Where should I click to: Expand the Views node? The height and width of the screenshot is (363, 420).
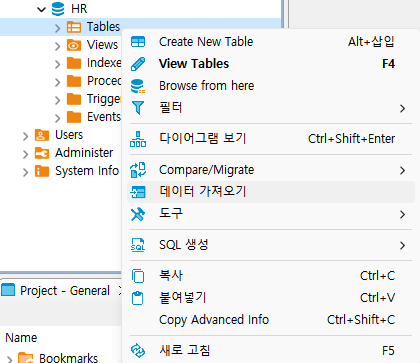click(x=57, y=46)
